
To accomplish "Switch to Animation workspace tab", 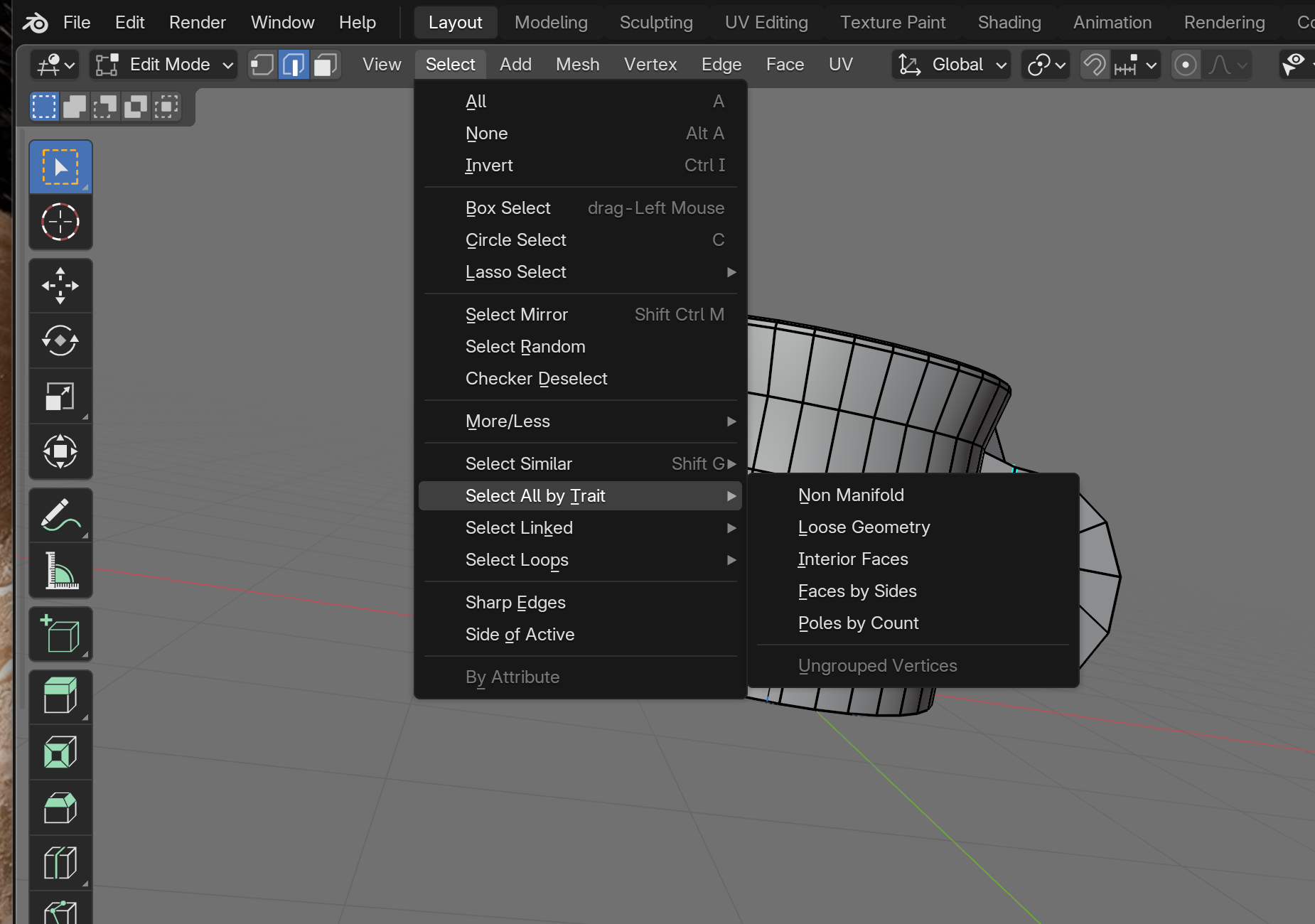I will pos(1112,23).
